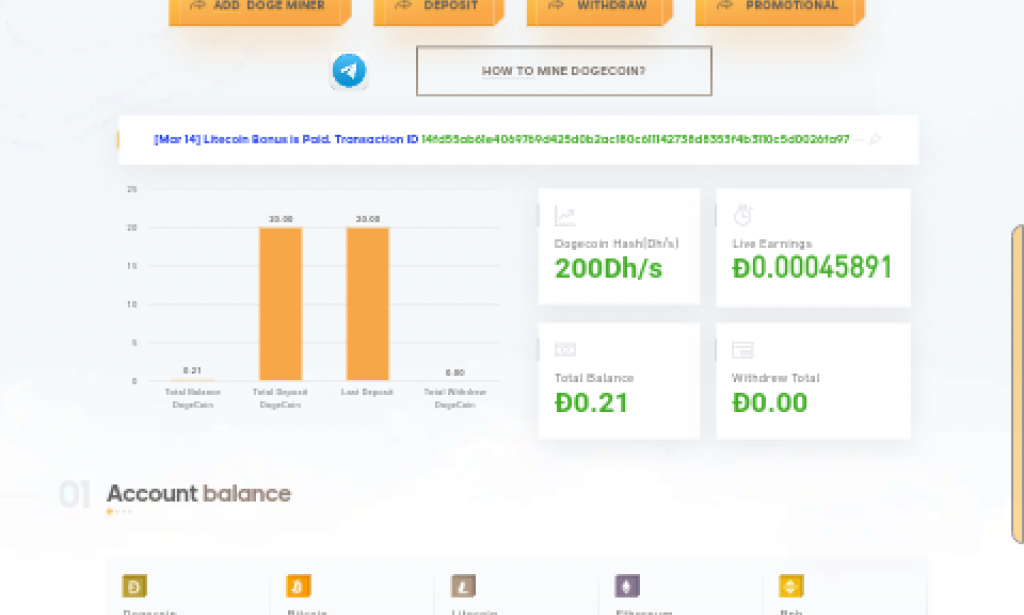Select the Bnb currency icon

tap(789, 586)
